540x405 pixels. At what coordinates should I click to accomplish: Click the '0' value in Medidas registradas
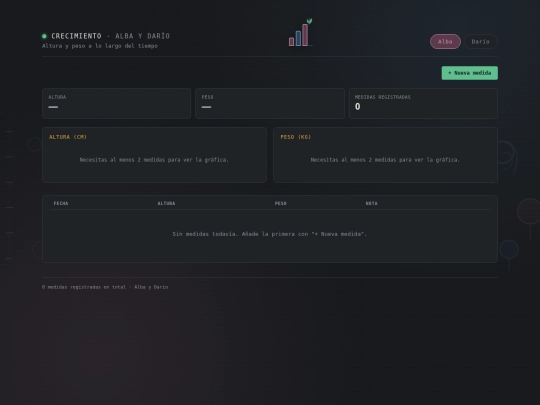[x=357, y=107]
